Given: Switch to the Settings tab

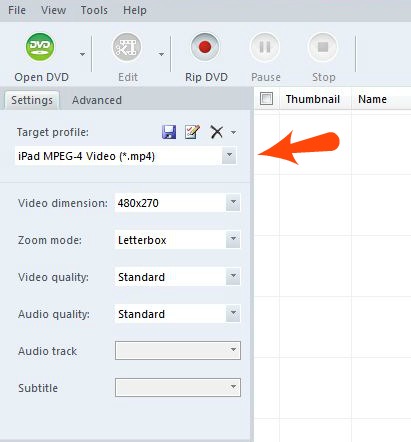Looking at the screenshot, I should pyautogui.click(x=32, y=100).
